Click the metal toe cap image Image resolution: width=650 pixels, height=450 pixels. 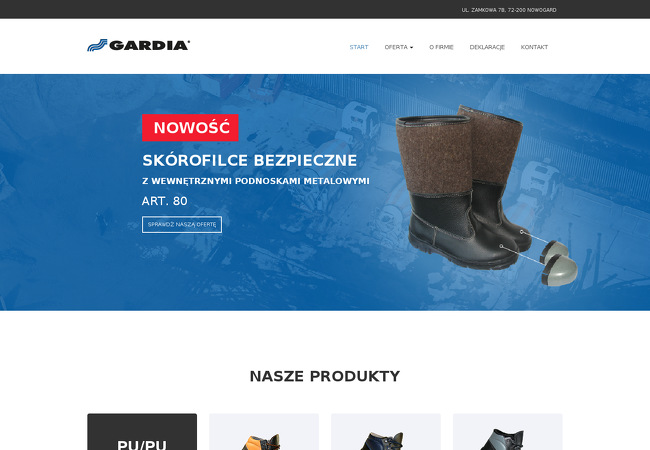[x=559, y=263]
